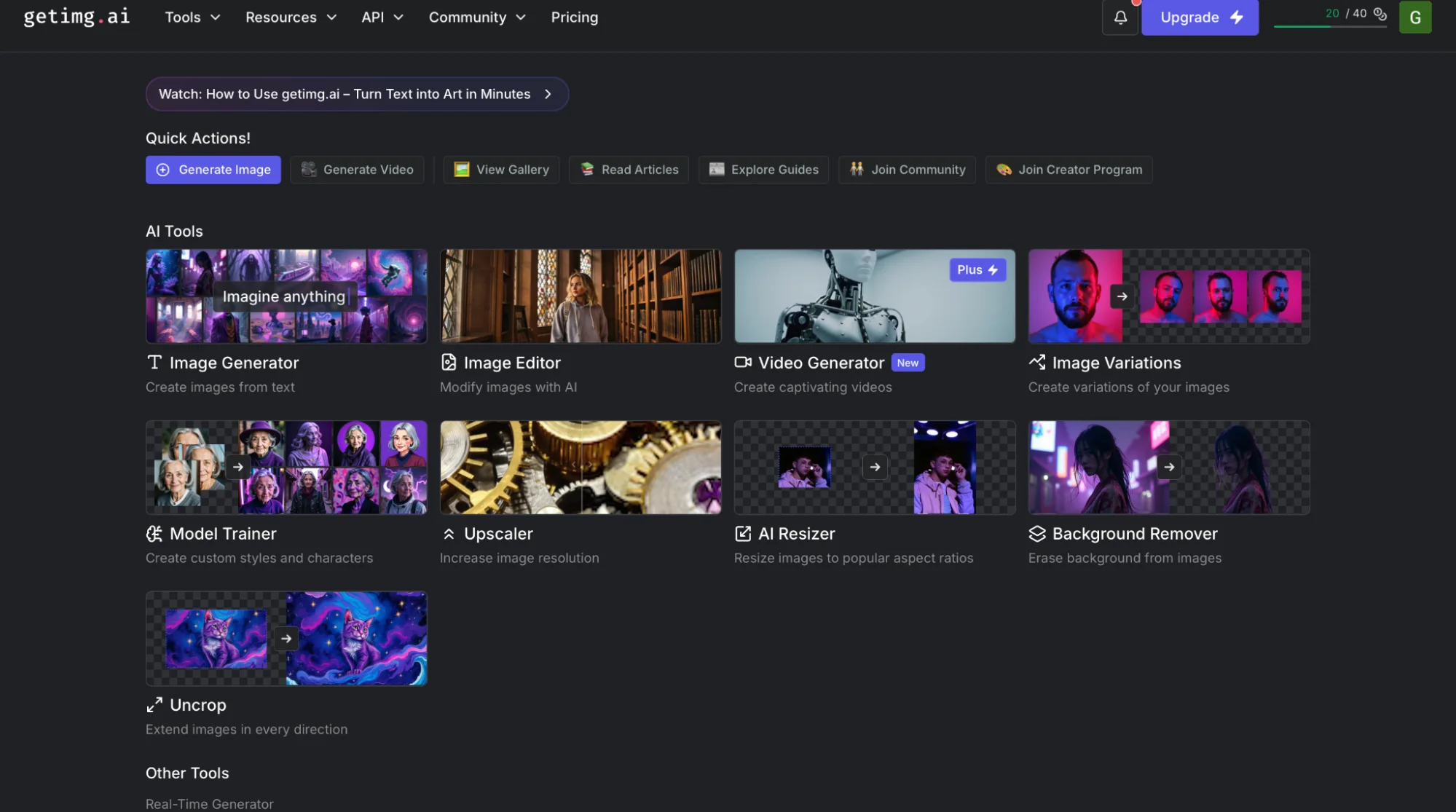The width and height of the screenshot is (1456, 812).
Task: Expand the Resources dropdown menu
Action: click(x=291, y=17)
